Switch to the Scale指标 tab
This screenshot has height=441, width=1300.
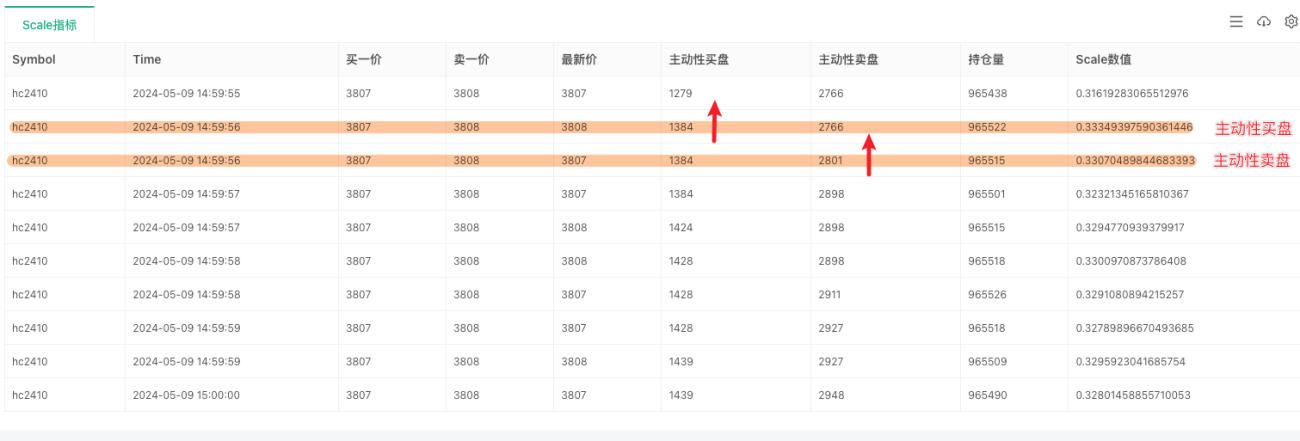point(49,25)
